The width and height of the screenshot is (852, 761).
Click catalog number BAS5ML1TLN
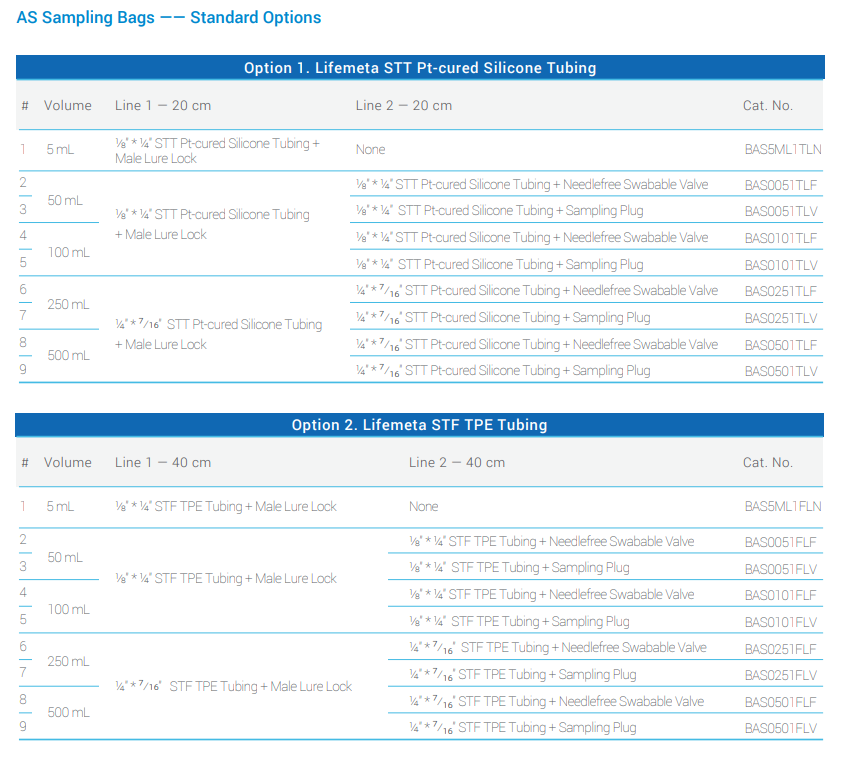tap(782, 150)
